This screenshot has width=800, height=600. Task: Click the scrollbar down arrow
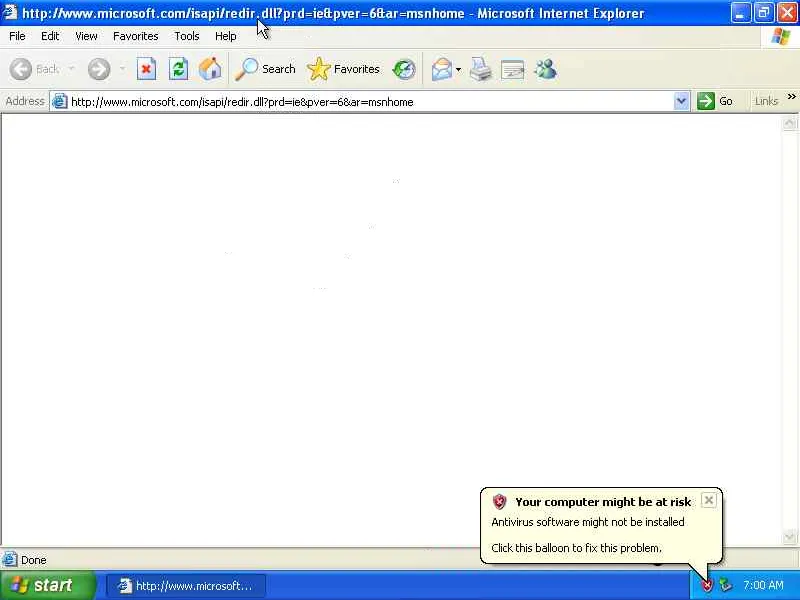(789, 537)
